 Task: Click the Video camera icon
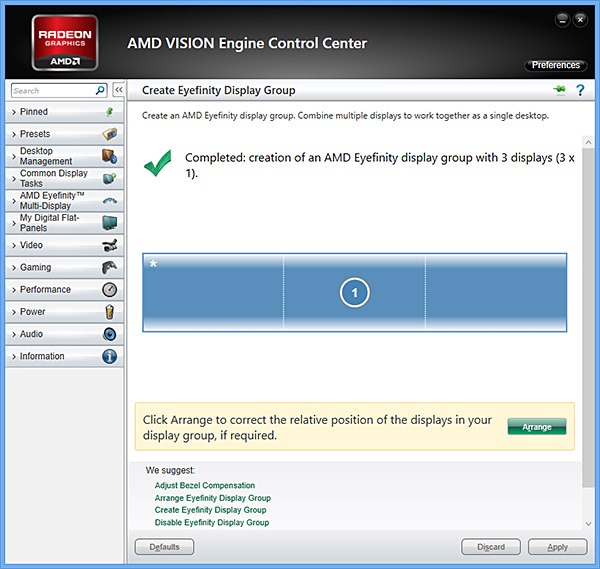110,245
